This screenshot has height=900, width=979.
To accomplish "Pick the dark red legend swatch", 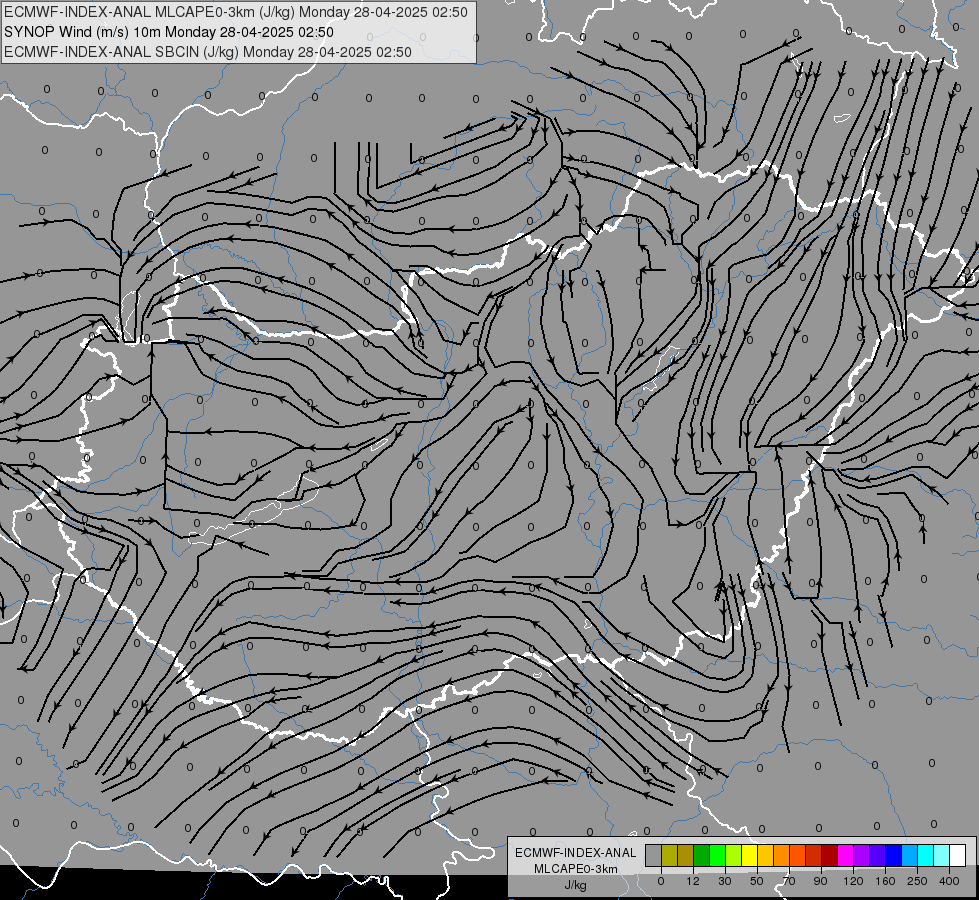I will point(830,855).
